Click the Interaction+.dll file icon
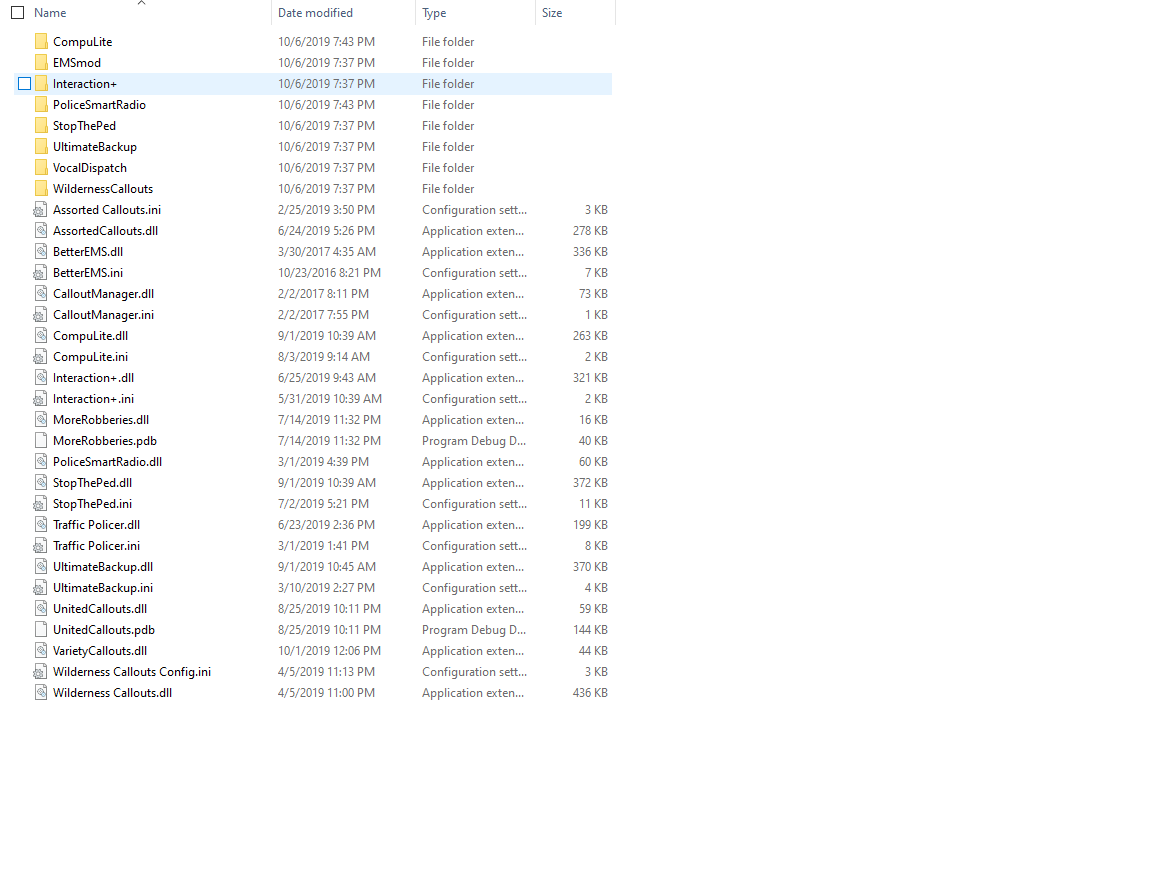 click(x=41, y=377)
